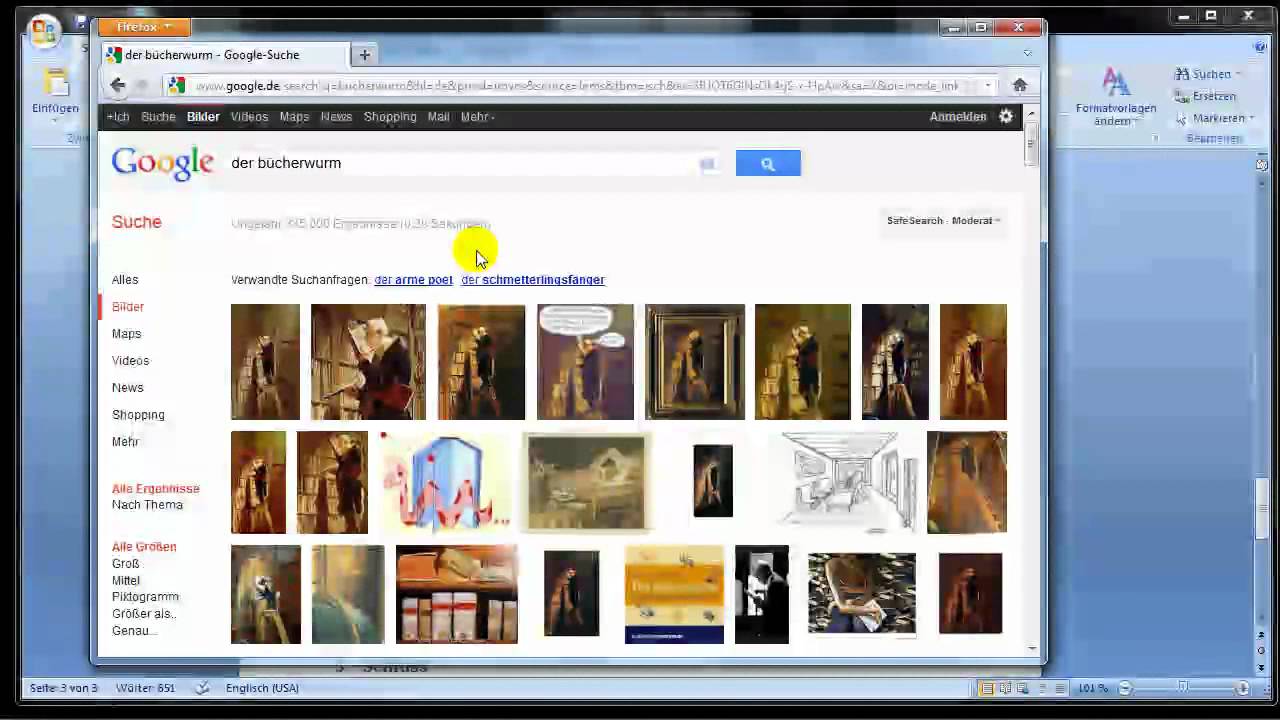
Task: Click Seite 3 von 3 in status bar
Action: click(x=64, y=688)
